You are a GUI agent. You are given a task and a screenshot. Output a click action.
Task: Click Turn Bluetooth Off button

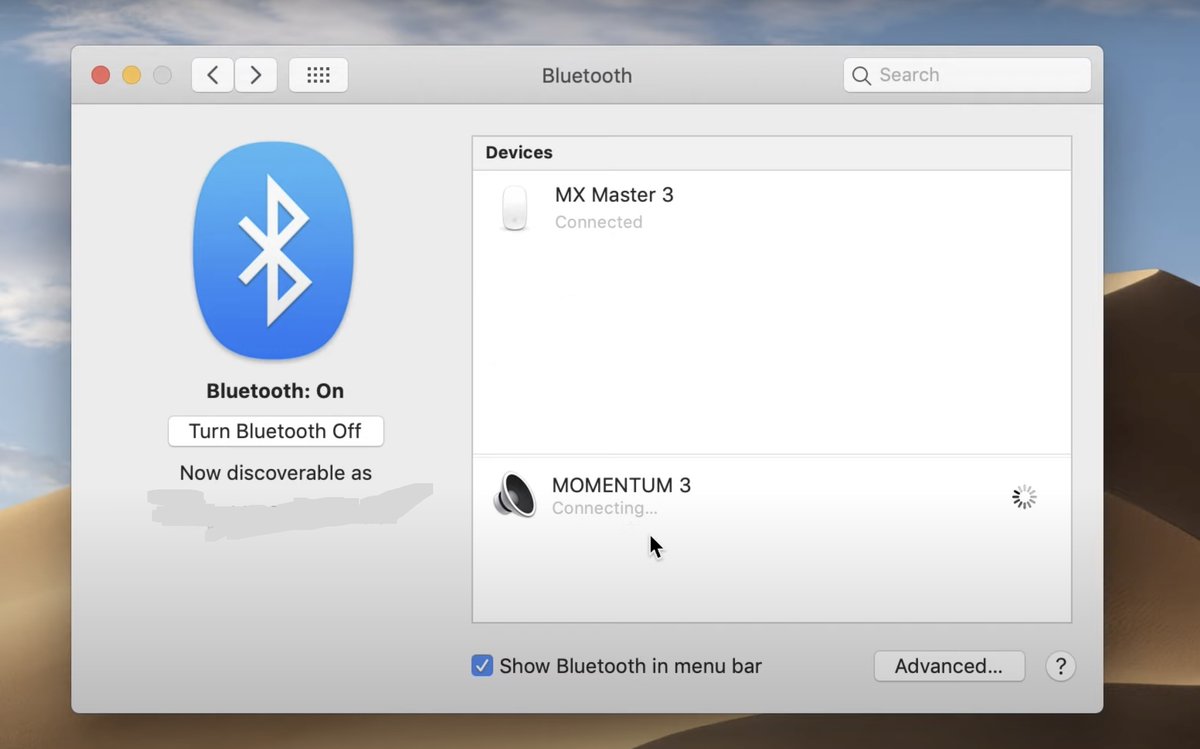(276, 432)
